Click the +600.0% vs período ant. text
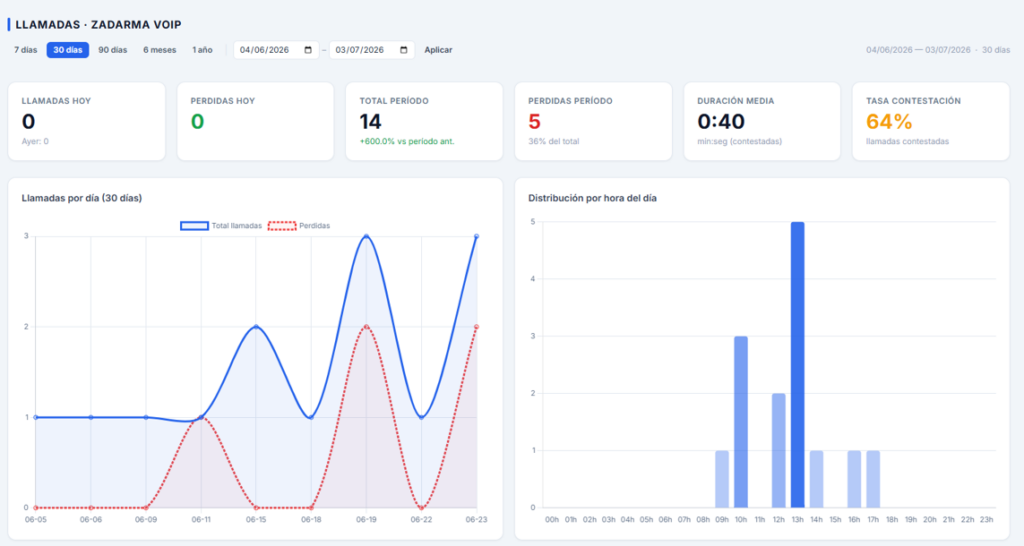Image resolution: width=1024 pixels, height=546 pixels. 407,141
